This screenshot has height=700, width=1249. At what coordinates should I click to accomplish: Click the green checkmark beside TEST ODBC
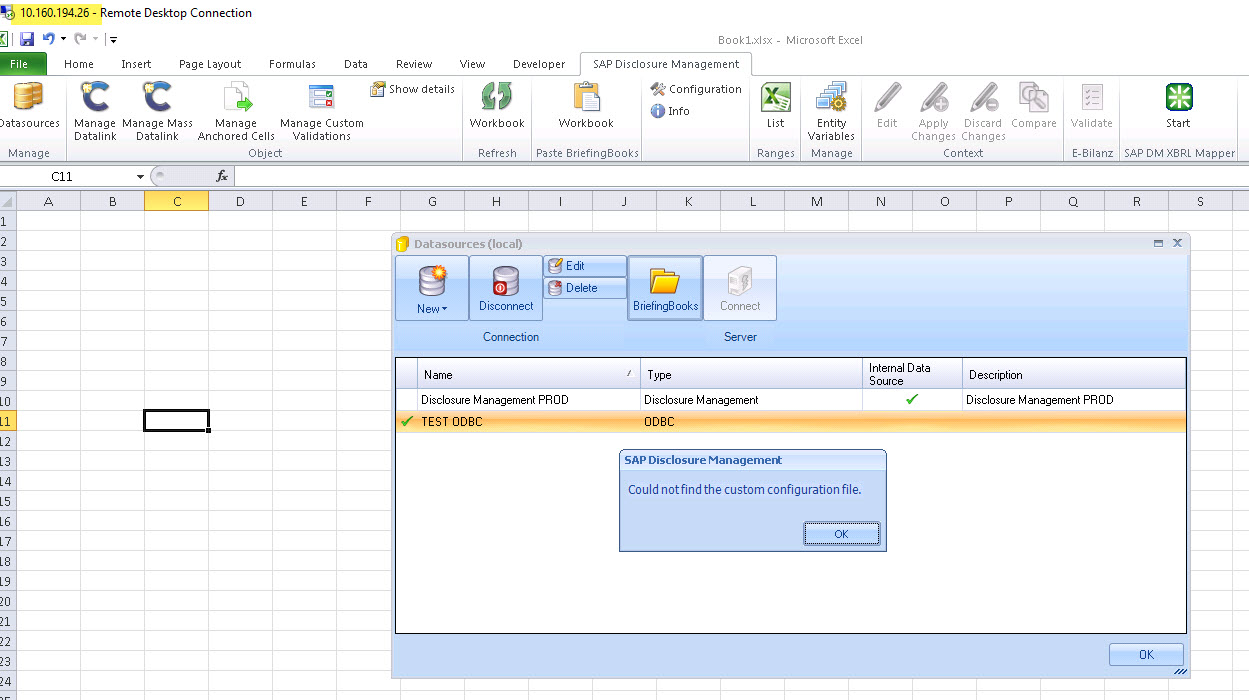[407, 422]
